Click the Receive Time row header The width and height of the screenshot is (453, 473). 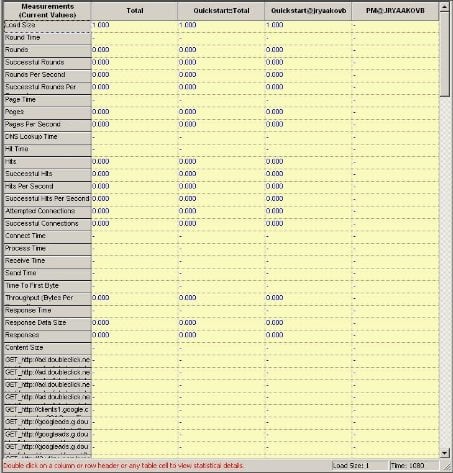click(47, 262)
